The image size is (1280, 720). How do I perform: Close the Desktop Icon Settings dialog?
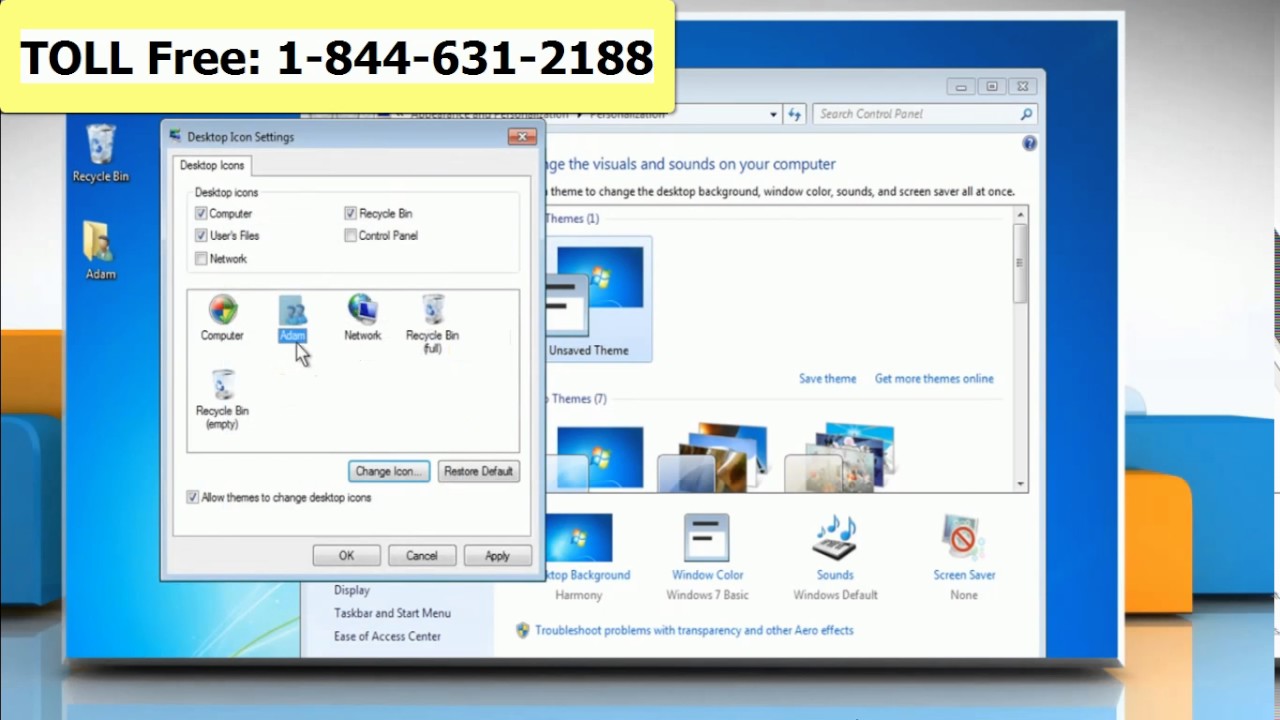tap(521, 137)
